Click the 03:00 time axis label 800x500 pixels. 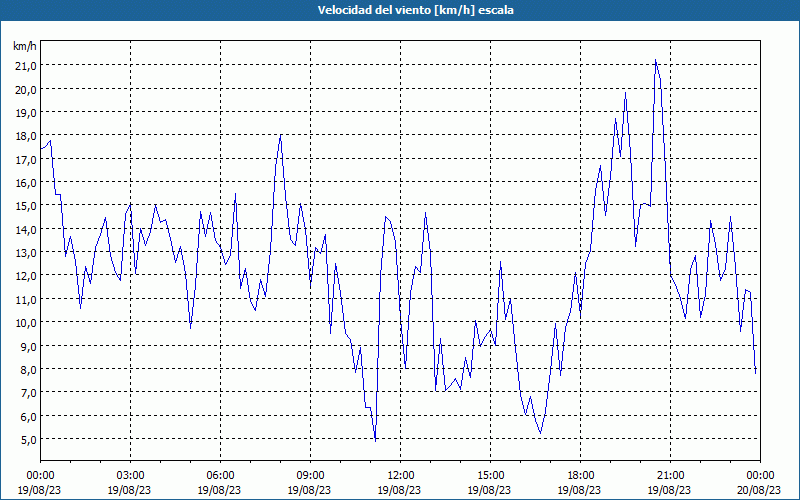coord(130,476)
